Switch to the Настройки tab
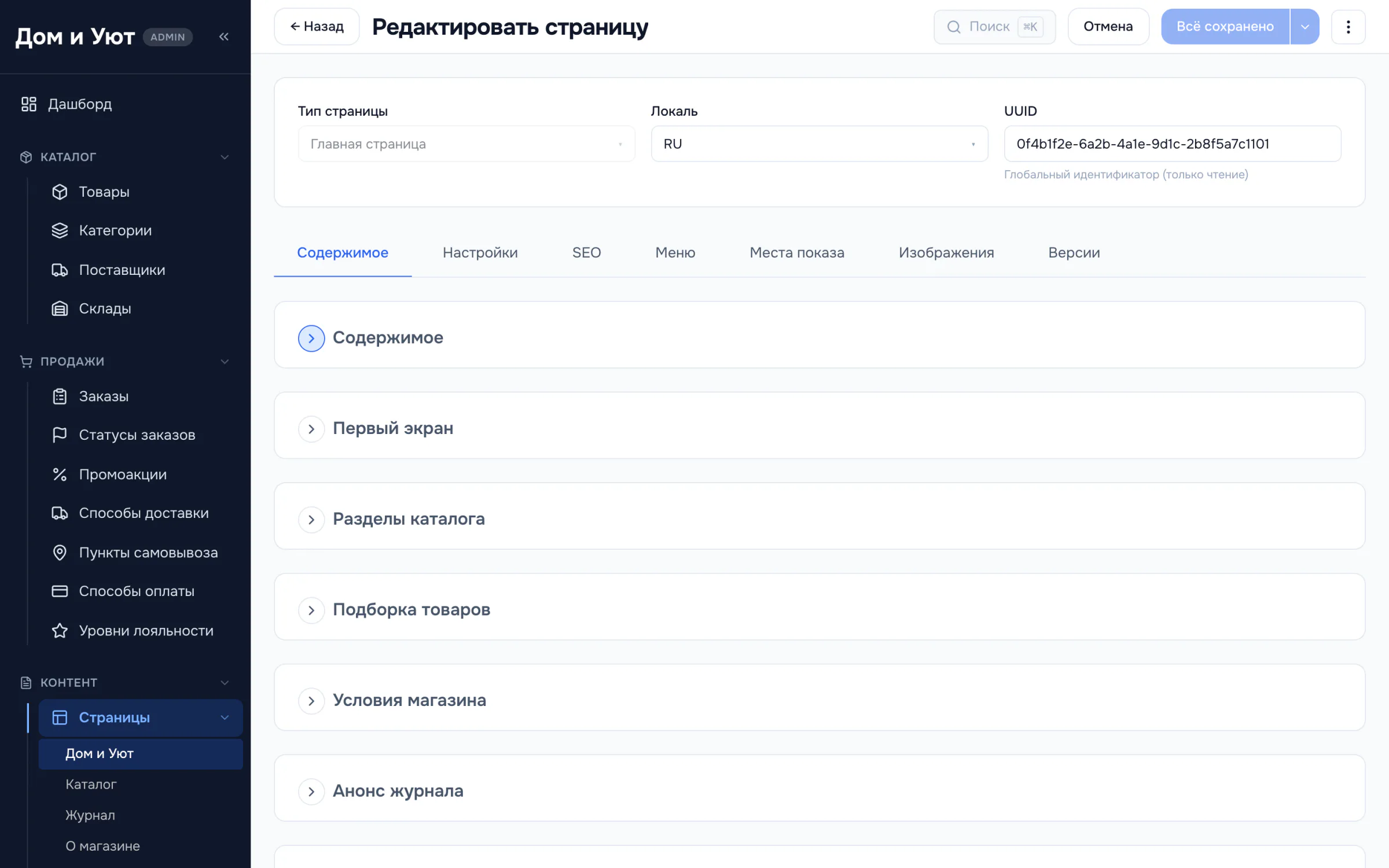The height and width of the screenshot is (868, 1389). pyautogui.click(x=480, y=253)
